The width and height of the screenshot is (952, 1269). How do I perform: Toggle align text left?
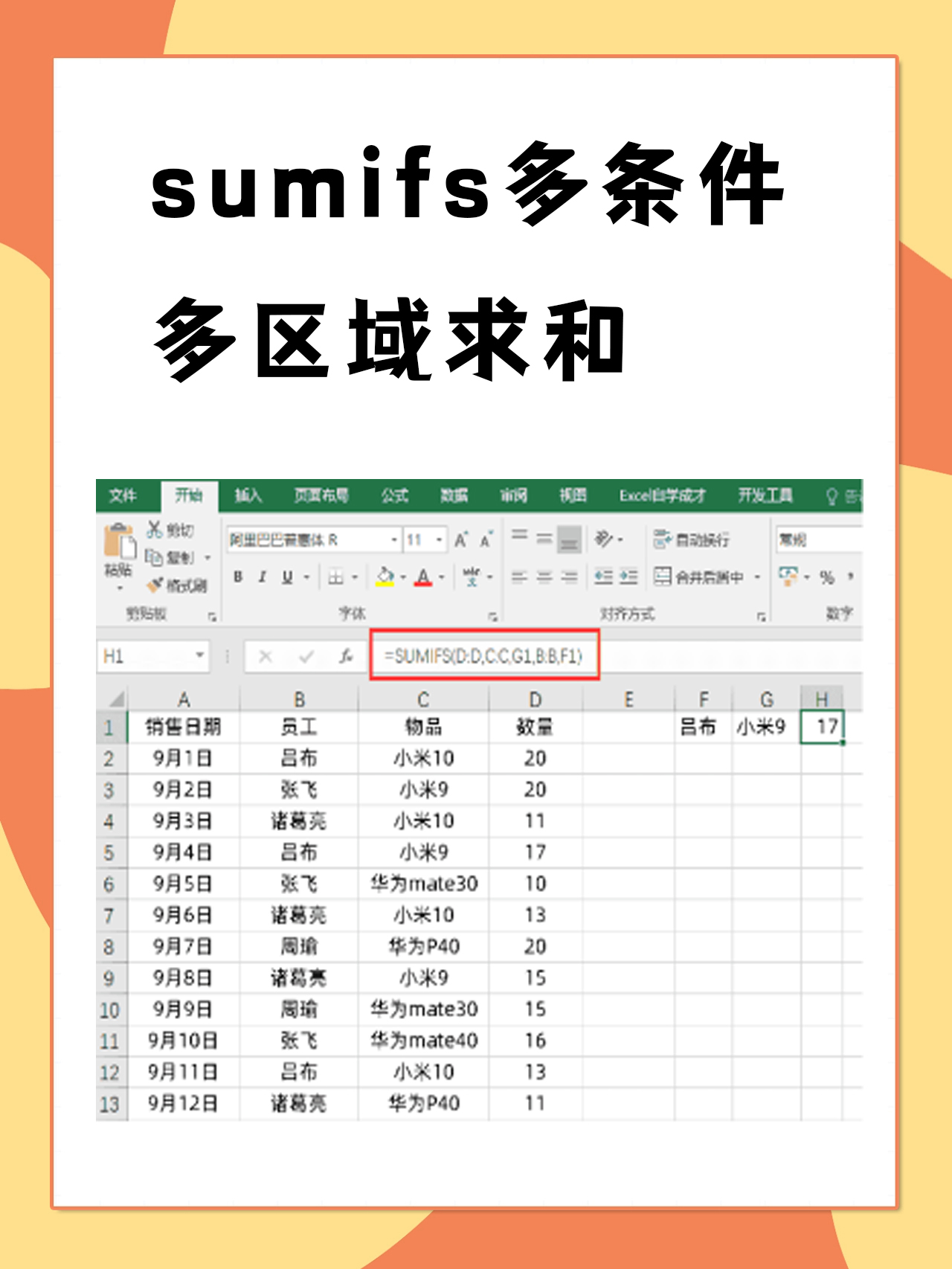pyautogui.click(x=520, y=577)
